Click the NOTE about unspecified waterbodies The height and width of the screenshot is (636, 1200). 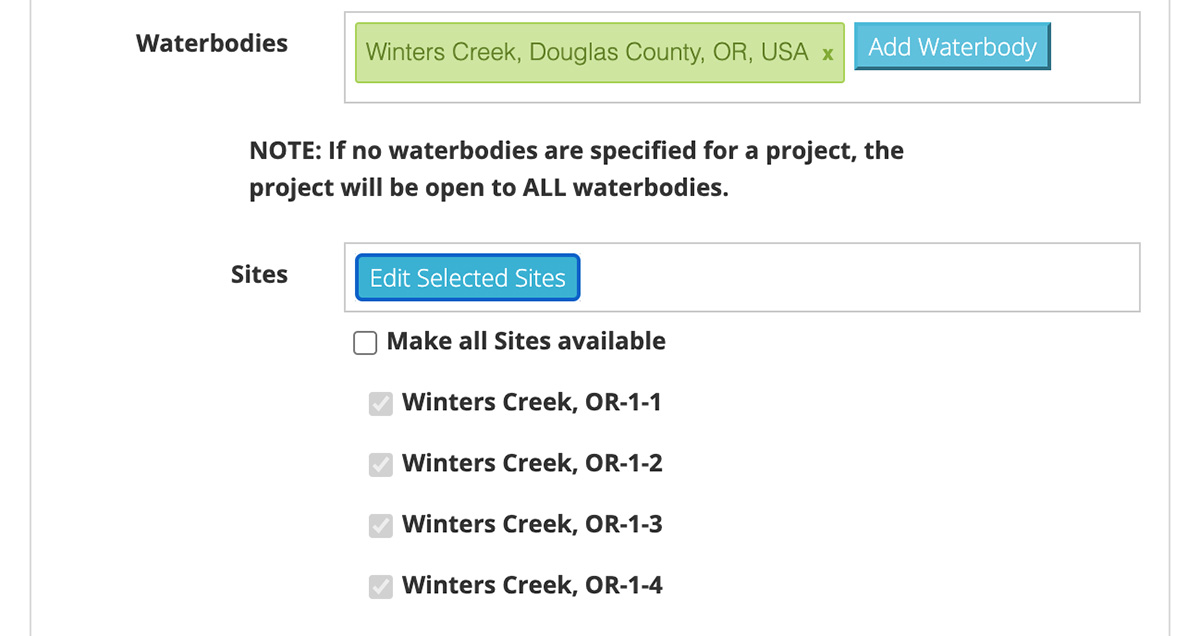click(576, 152)
